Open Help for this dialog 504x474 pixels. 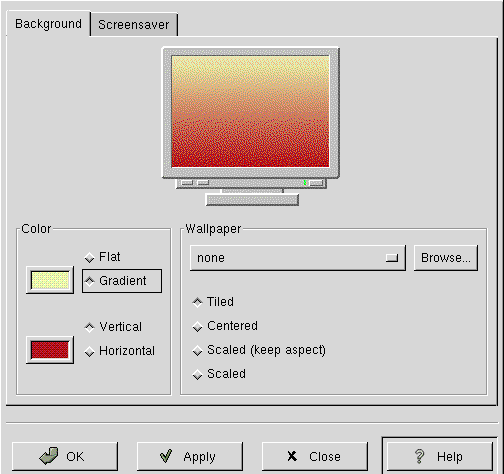pos(440,456)
